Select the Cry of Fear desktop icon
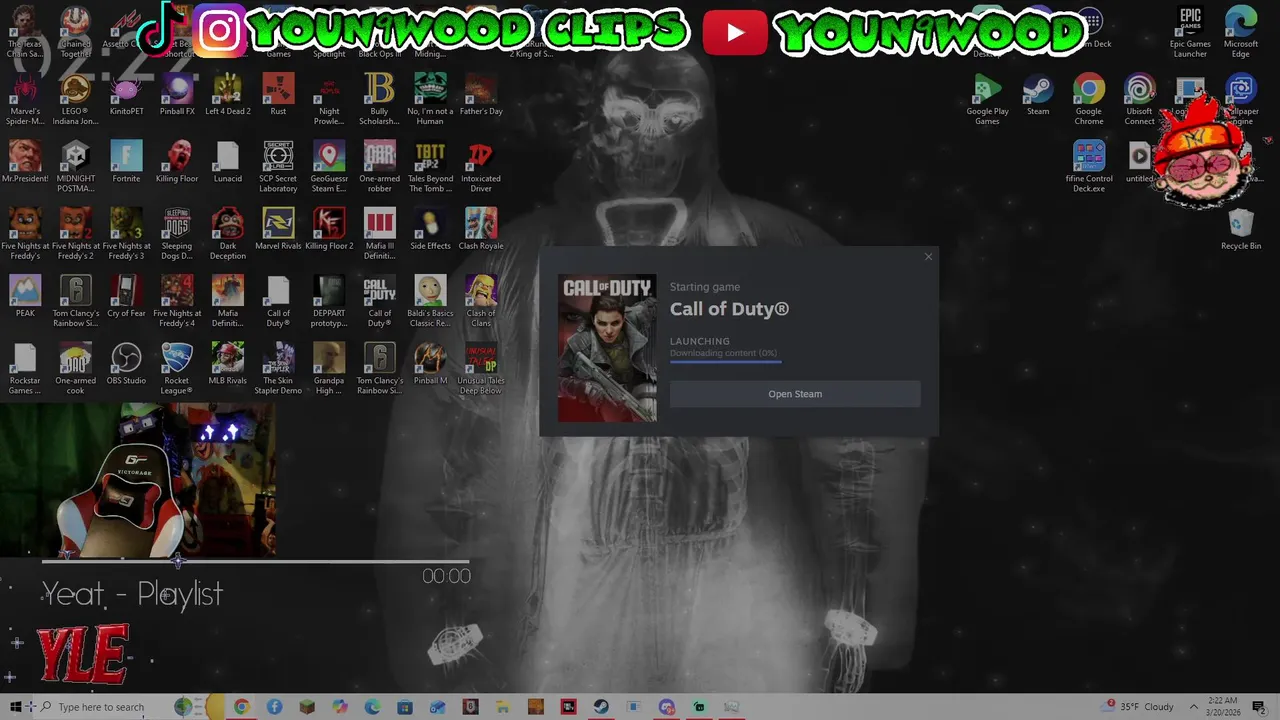This screenshot has height=720, width=1280. point(126,296)
